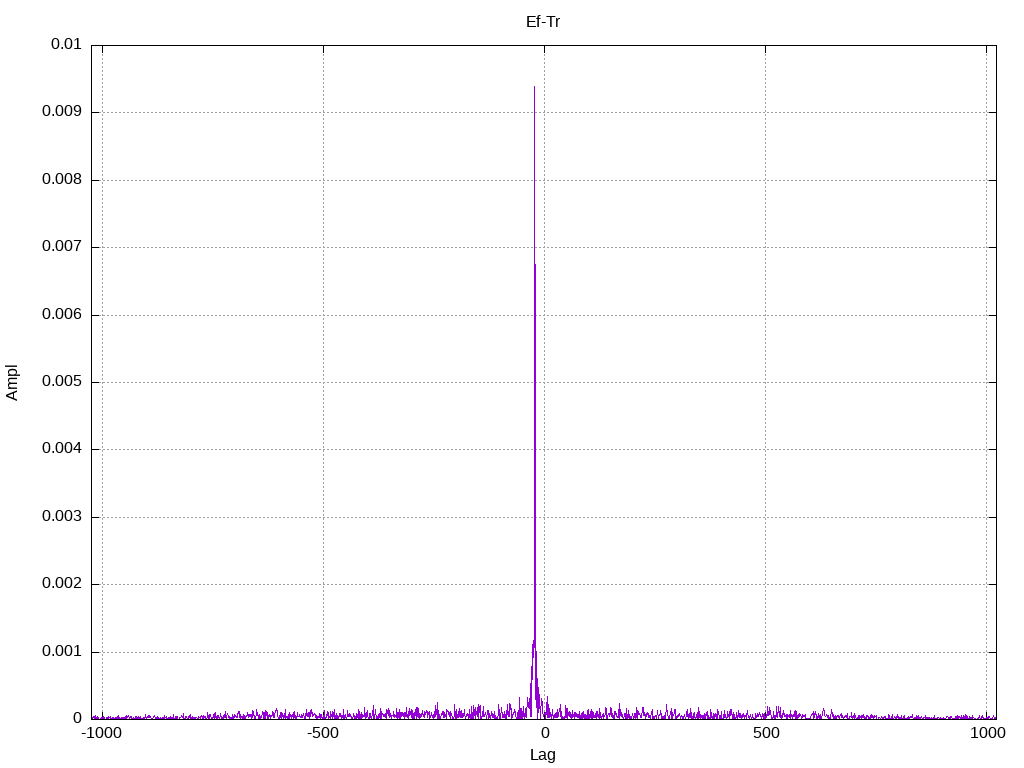Select the "Lag" x-axis label
The height and width of the screenshot is (768, 1024).
coord(543,755)
